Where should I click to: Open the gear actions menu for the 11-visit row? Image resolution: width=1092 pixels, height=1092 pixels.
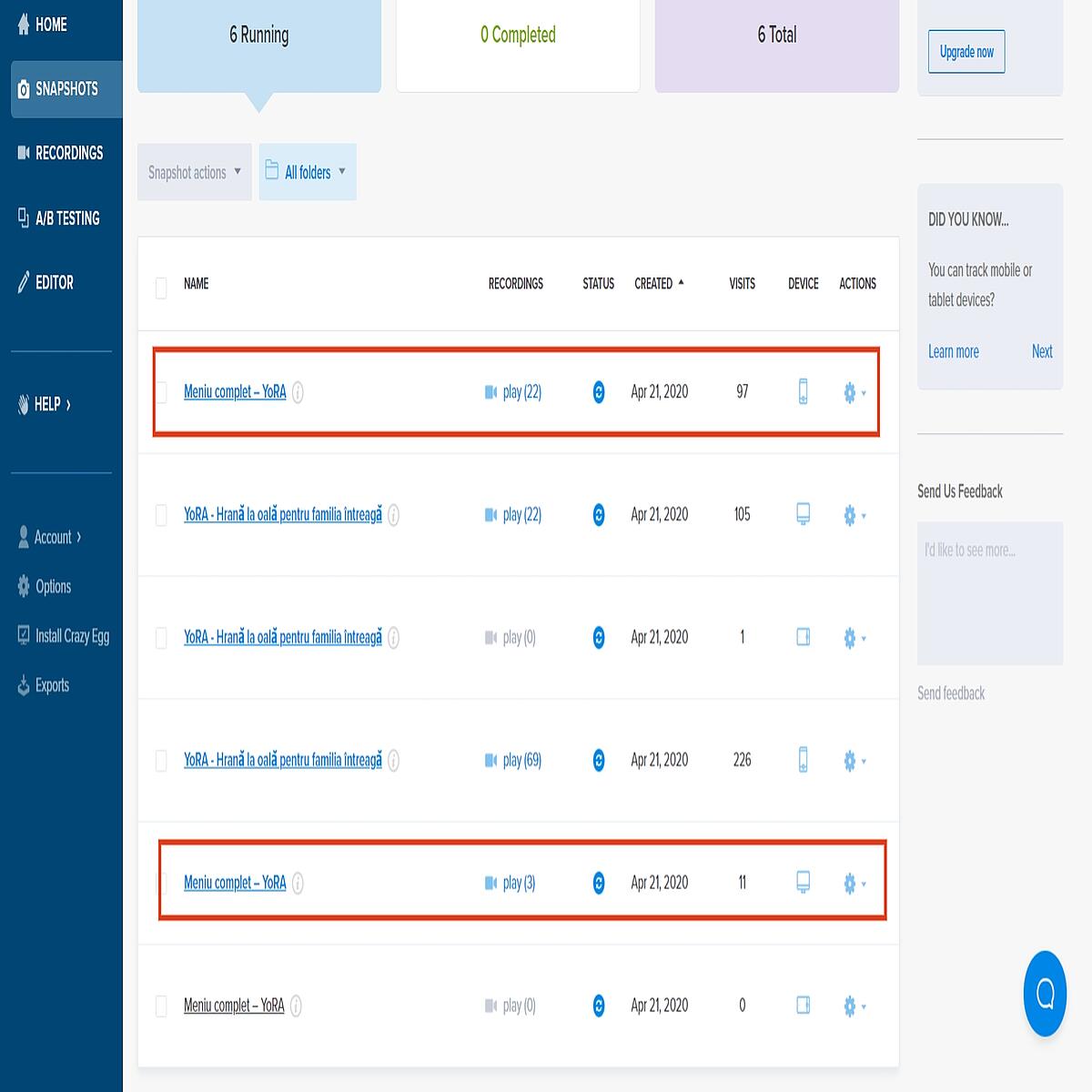(x=854, y=883)
